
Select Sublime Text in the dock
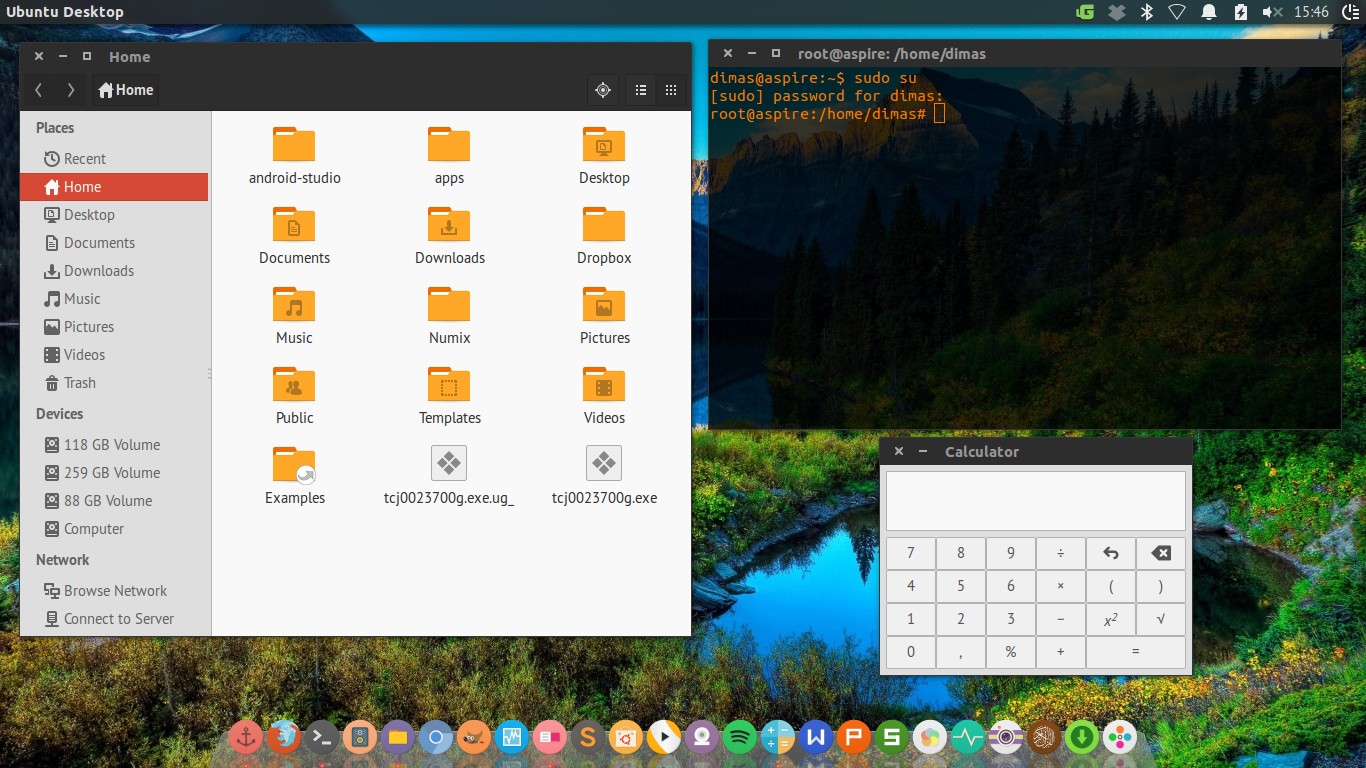click(587, 737)
